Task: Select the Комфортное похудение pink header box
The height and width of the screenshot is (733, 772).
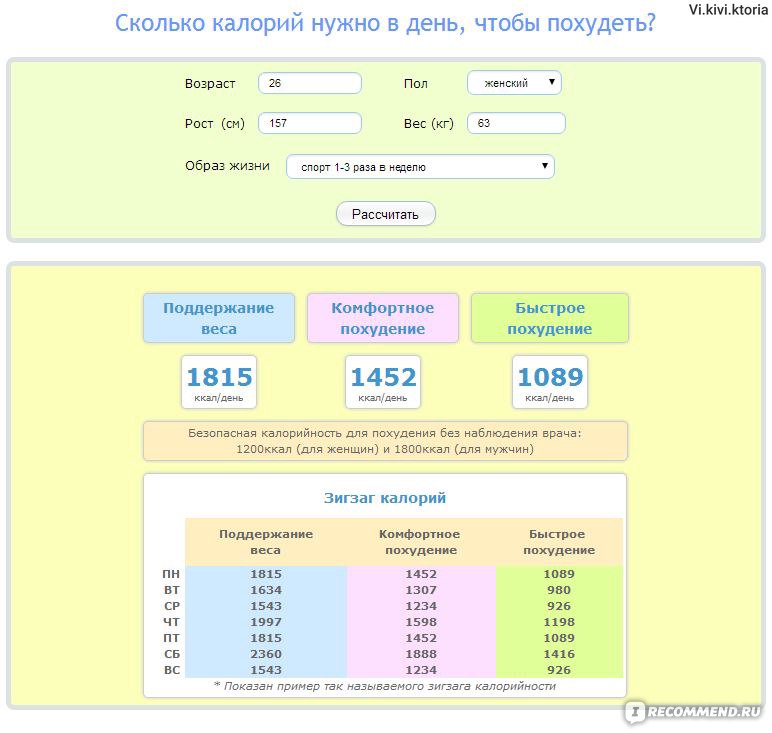Action: click(382, 318)
